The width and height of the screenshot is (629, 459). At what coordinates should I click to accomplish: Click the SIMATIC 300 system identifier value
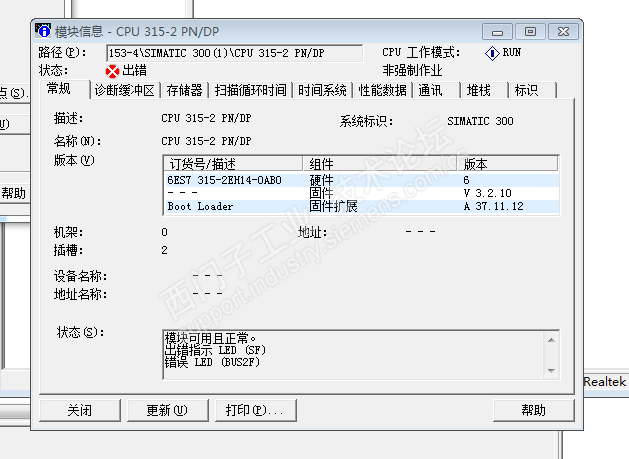[480, 121]
